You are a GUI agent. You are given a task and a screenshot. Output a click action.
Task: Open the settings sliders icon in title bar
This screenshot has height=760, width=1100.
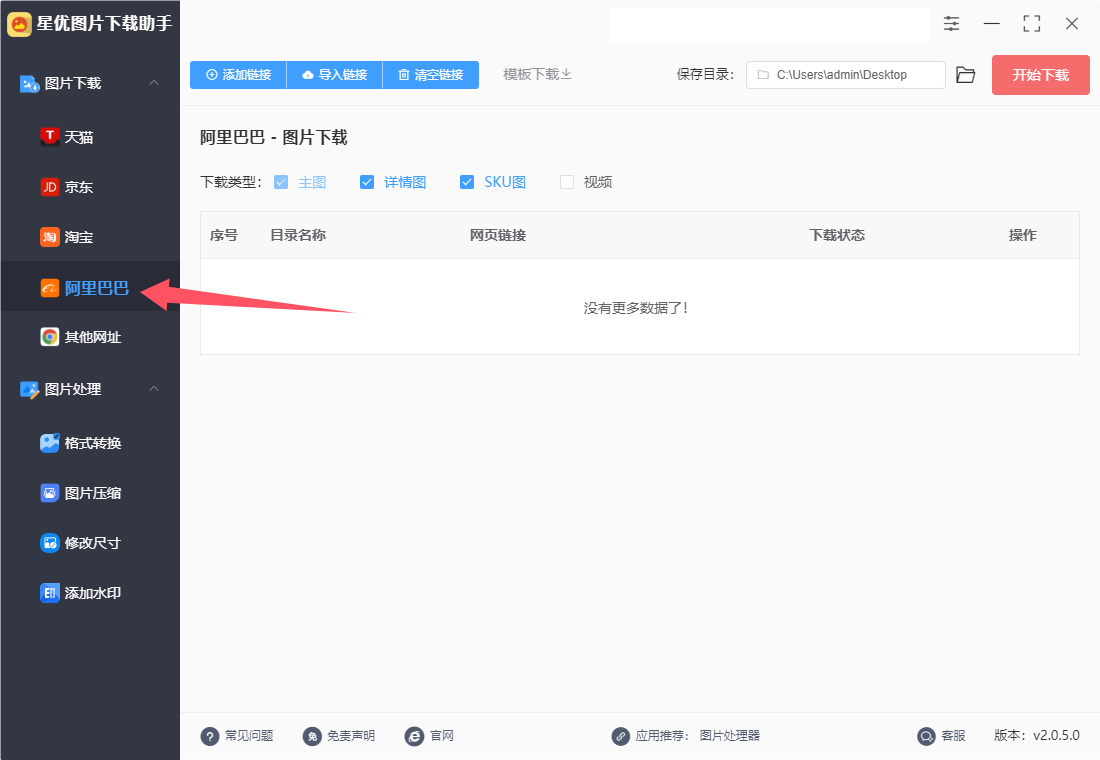(x=951, y=23)
